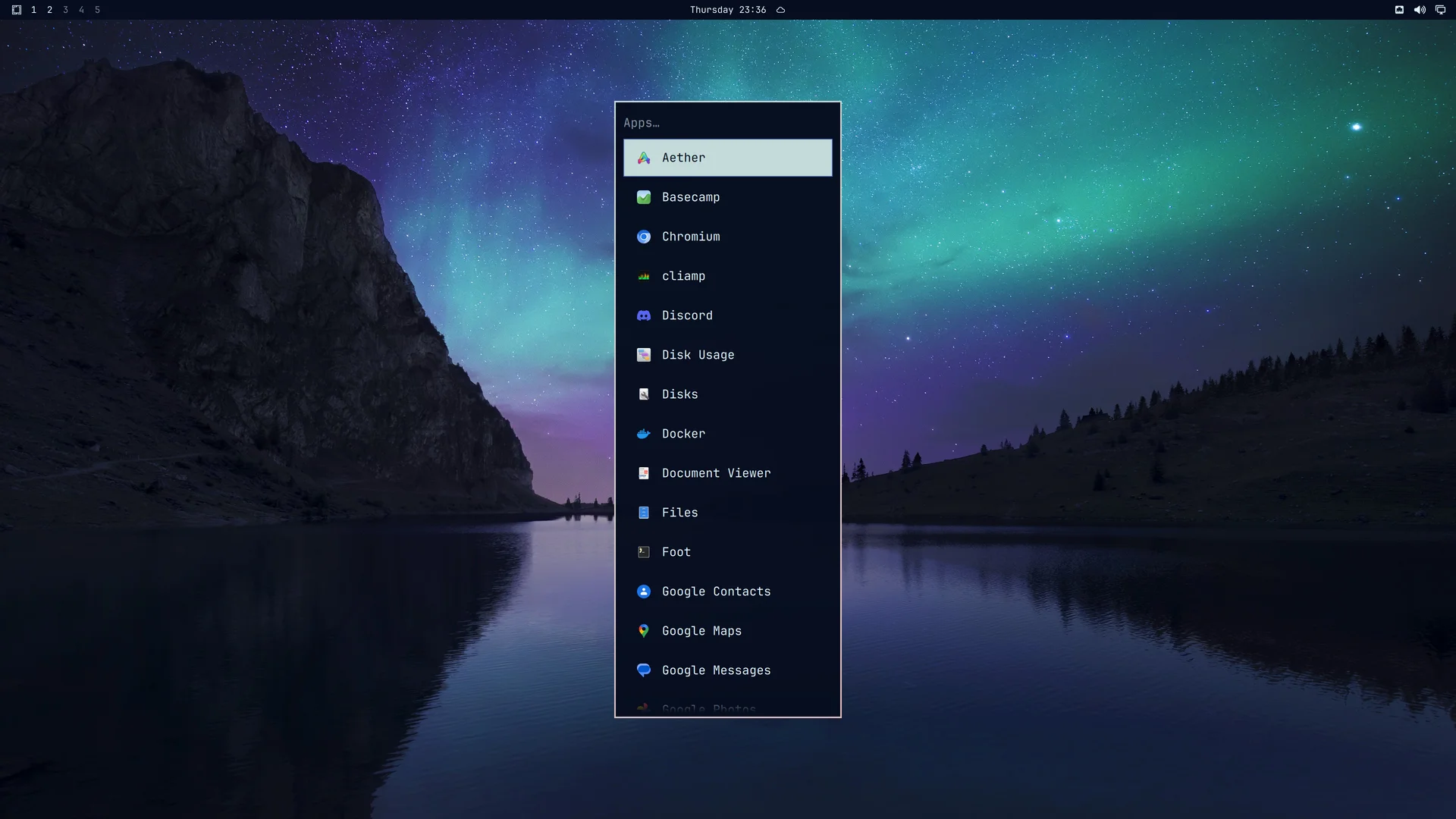Click the weather cloud icon beside clock
Viewport: 1456px width, 819px height.
click(x=780, y=10)
